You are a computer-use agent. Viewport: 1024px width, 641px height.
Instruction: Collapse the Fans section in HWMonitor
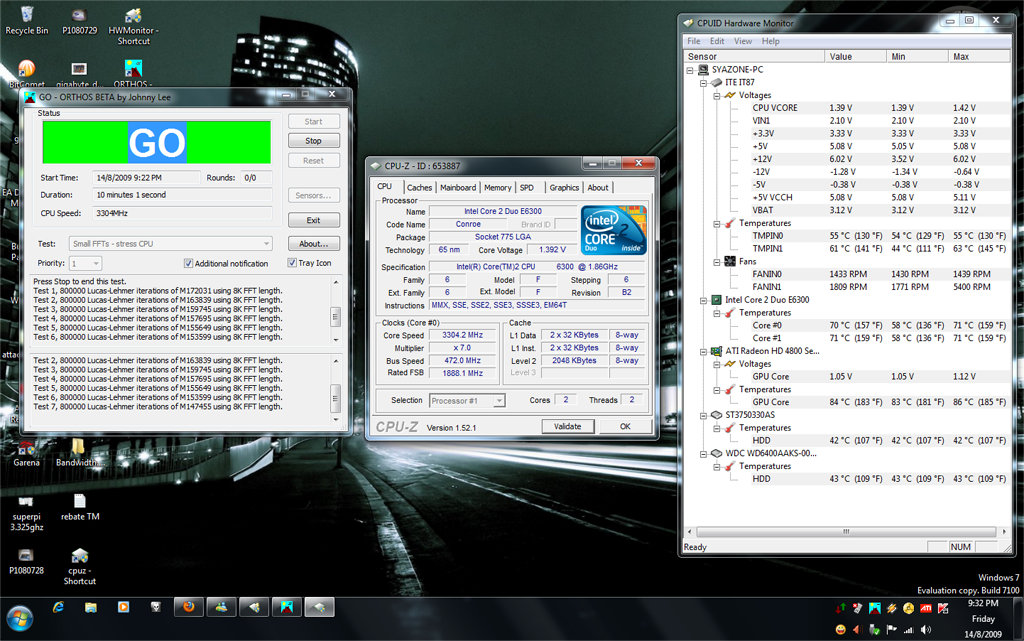click(717, 261)
